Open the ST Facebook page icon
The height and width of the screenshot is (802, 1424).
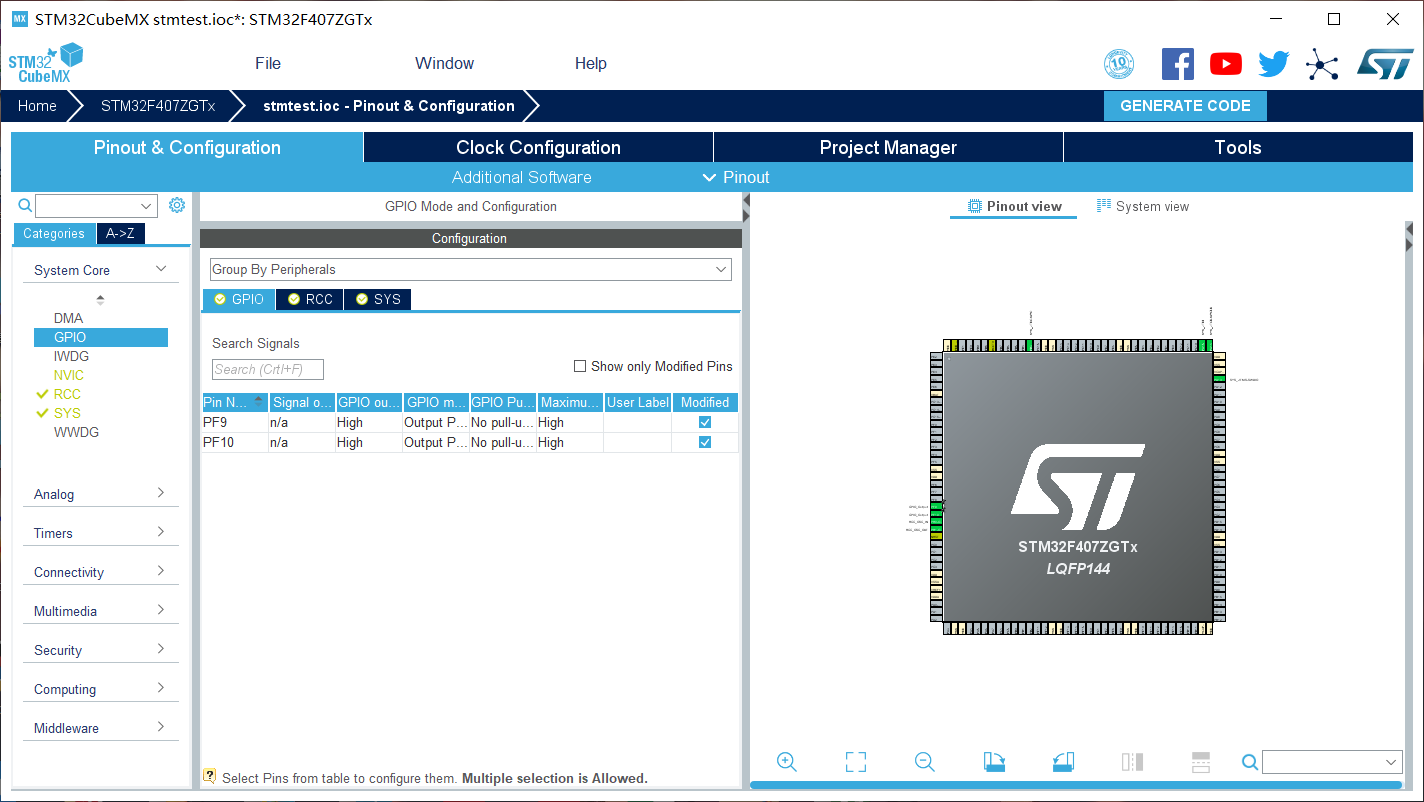[1178, 64]
